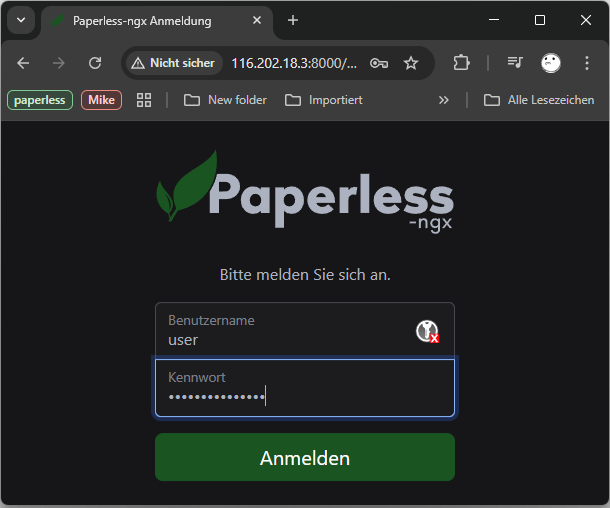Screen dimensions: 610x508
Task: Open the browser extensions puzzle icon
Action: (461, 63)
